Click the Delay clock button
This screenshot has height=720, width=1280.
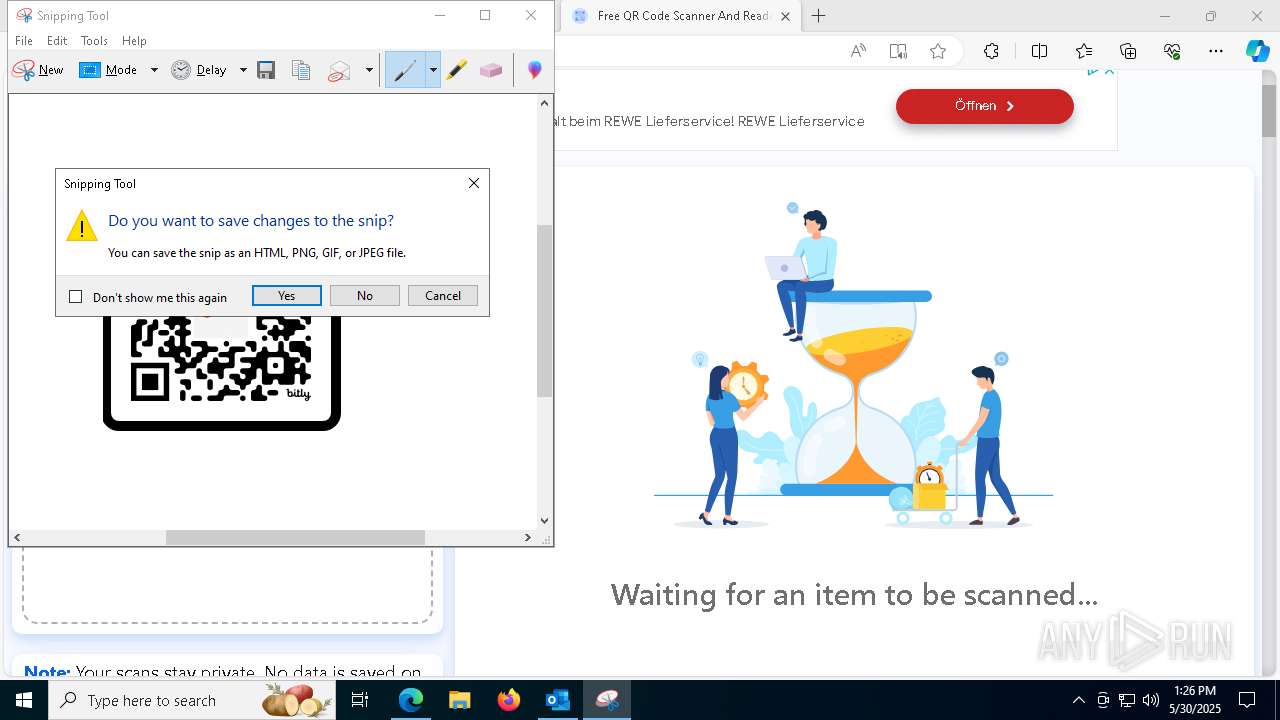(199, 70)
